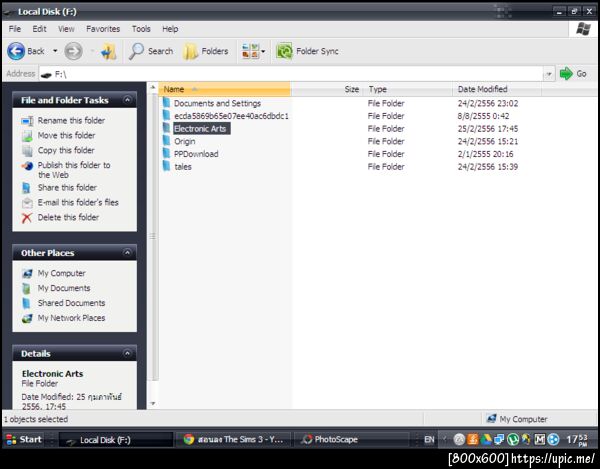Switch to Chrome The Sims 3 taskbar button

[233, 439]
